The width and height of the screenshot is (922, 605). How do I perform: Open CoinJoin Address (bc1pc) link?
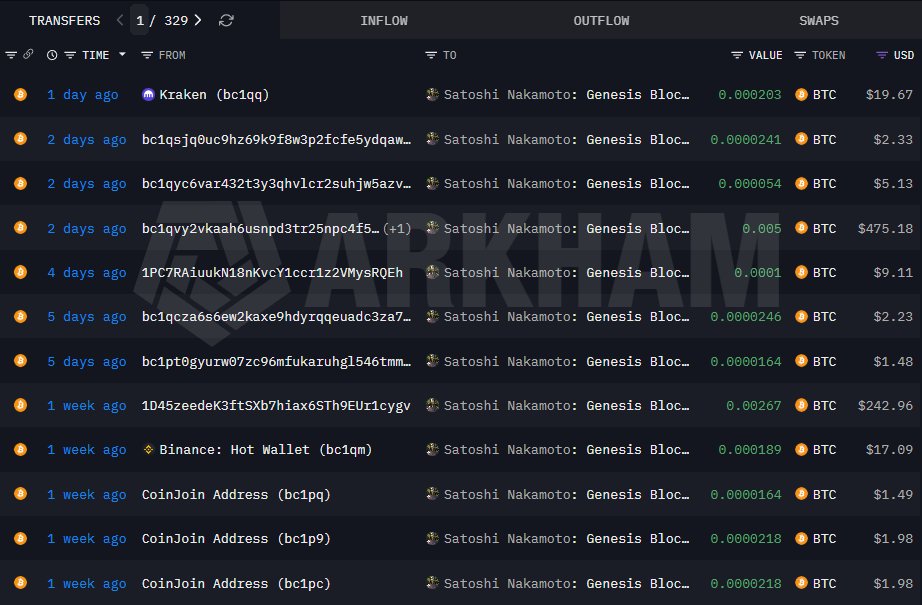click(x=236, y=583)
